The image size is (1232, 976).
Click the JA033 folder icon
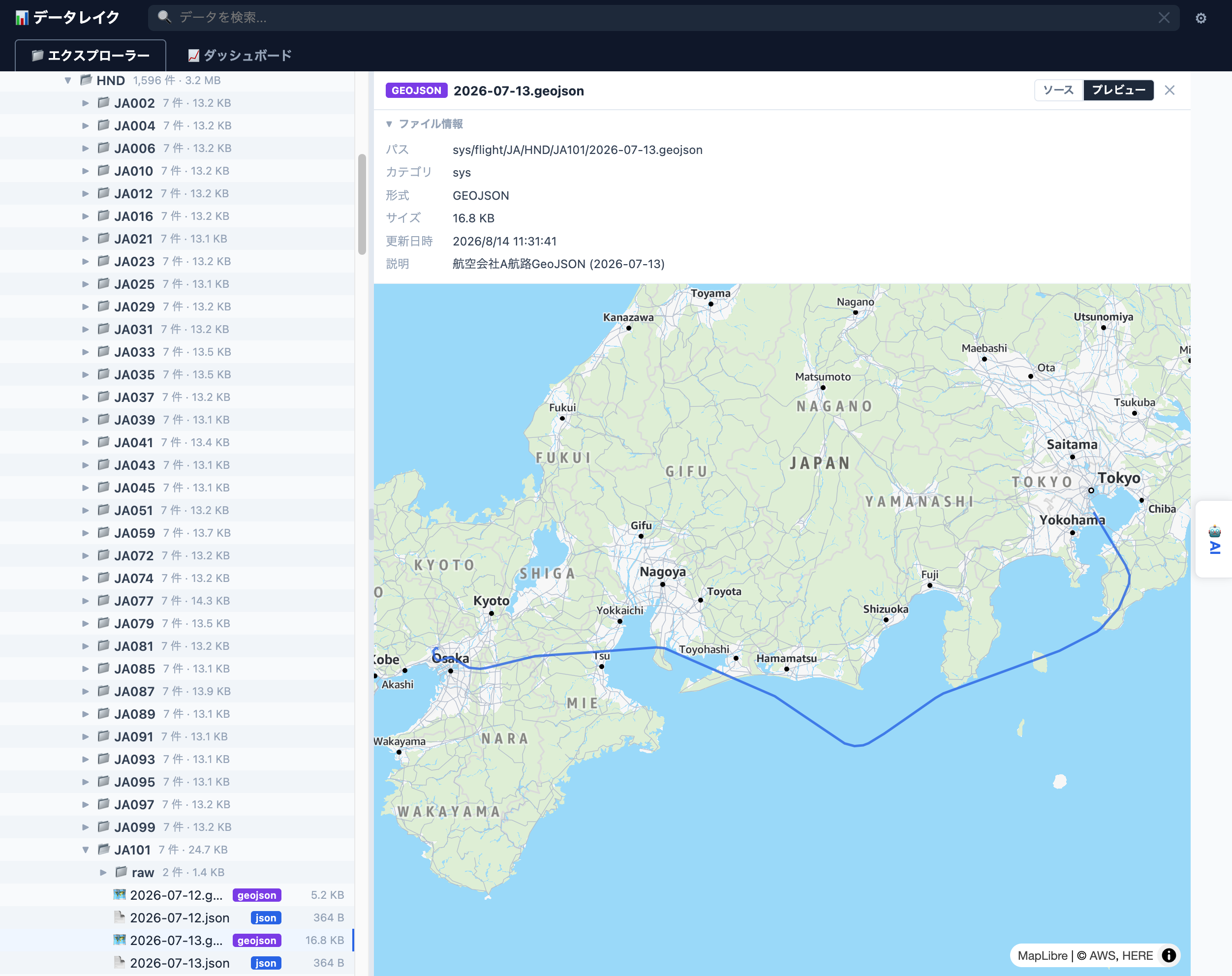103,351
